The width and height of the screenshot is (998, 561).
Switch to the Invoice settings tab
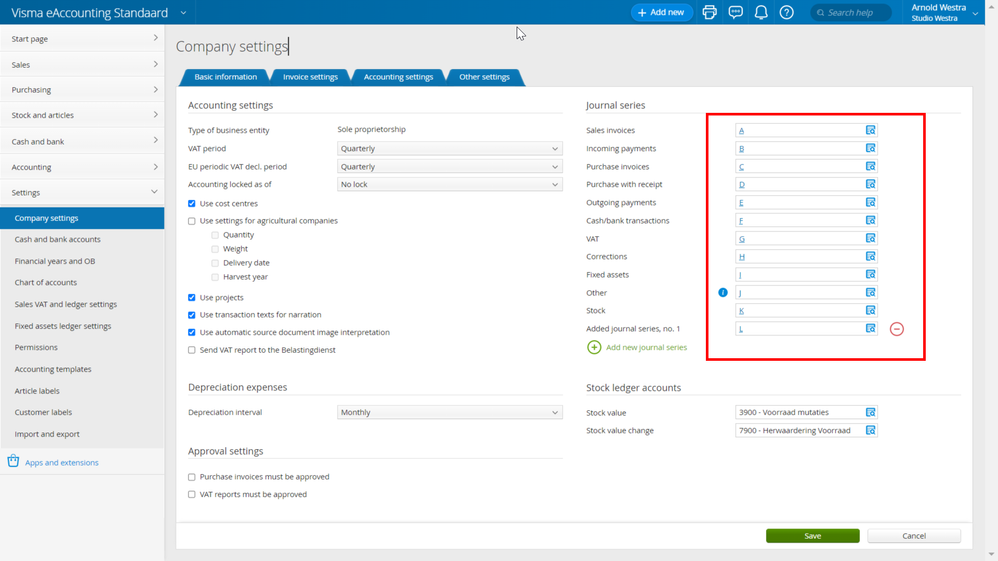point(310,77)
